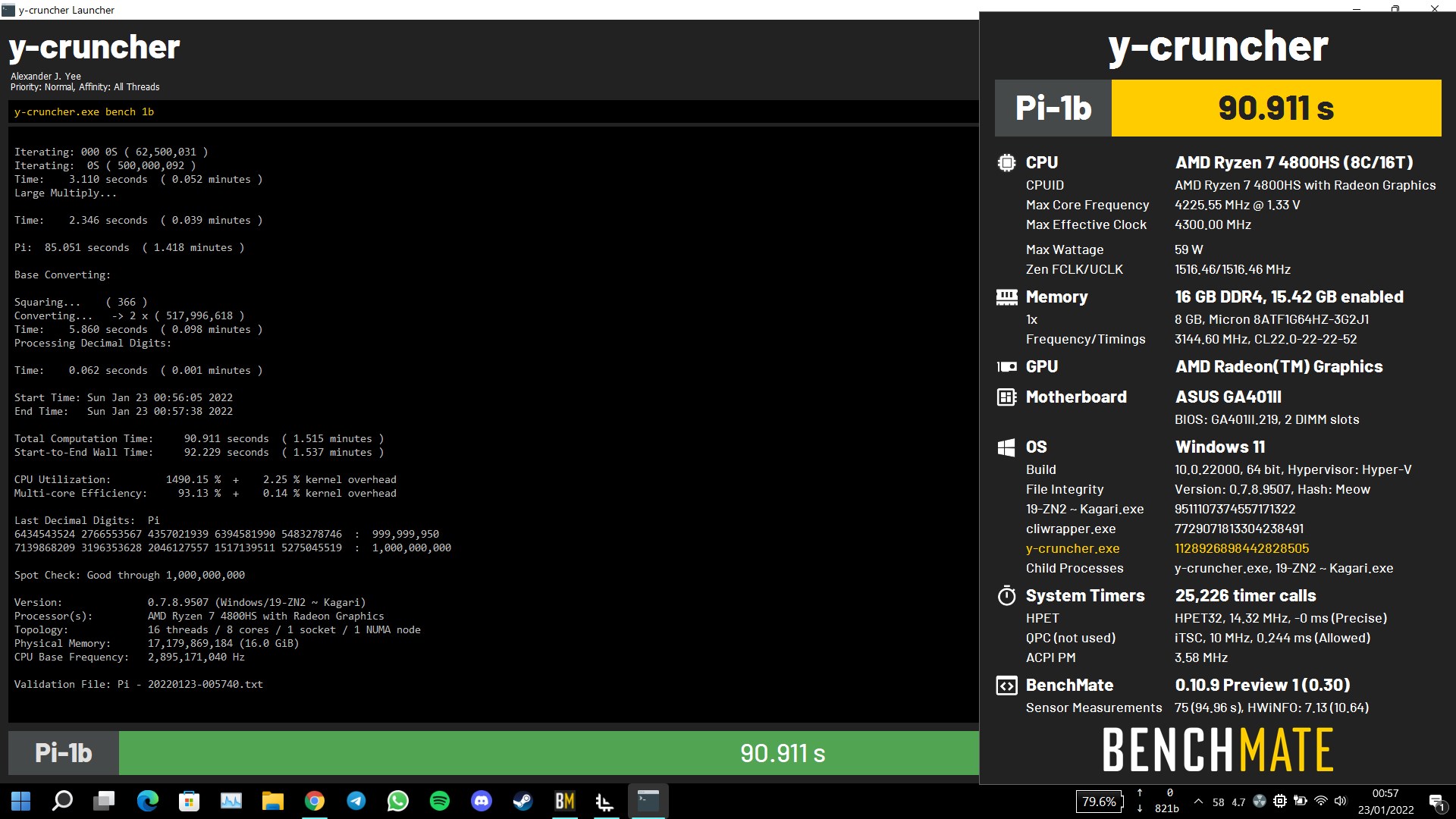
Task: Click the Windows 11 OS heading
Action: [1220, 447]
